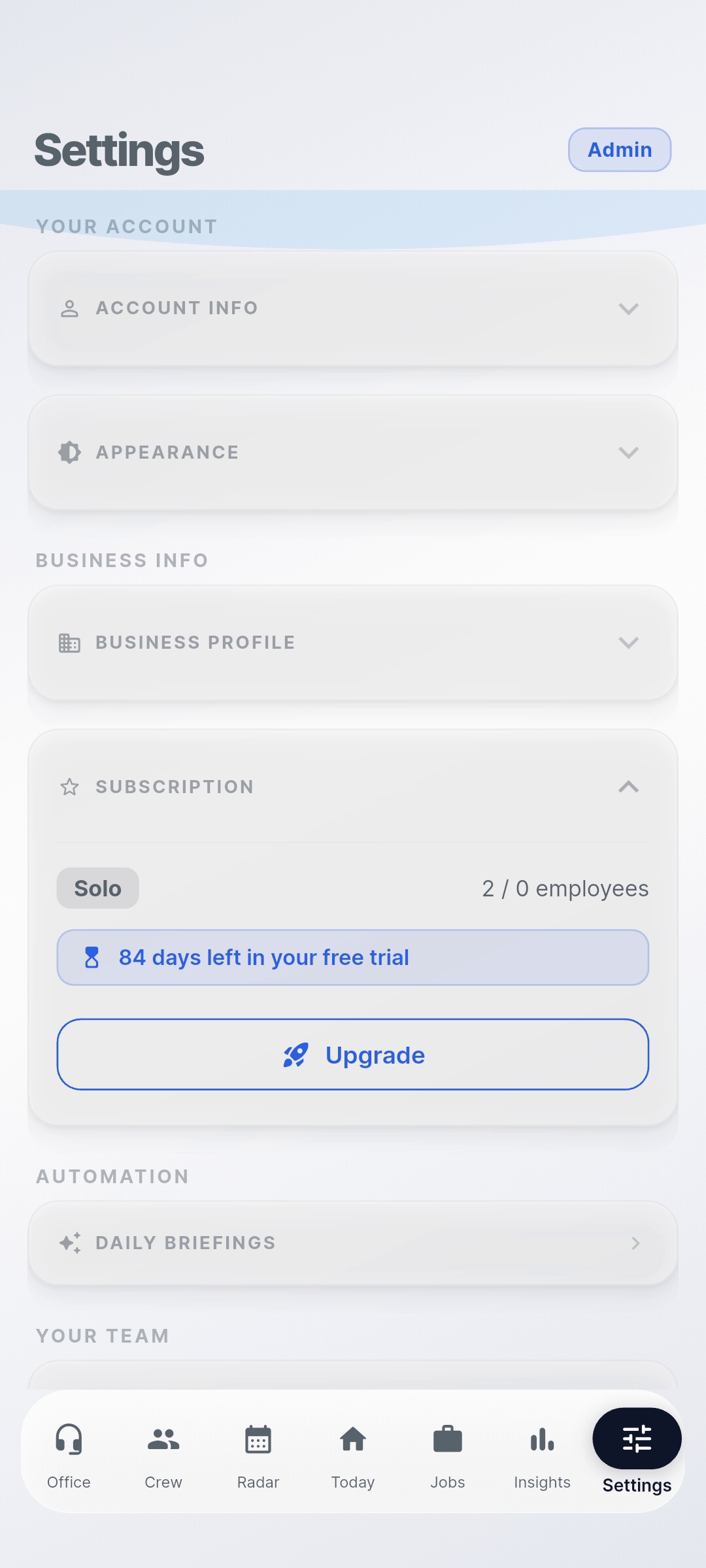Collapse the Subscription section
Image resolution: width=706 pixels, height=1568 pixels.
(x=628, y=787)
